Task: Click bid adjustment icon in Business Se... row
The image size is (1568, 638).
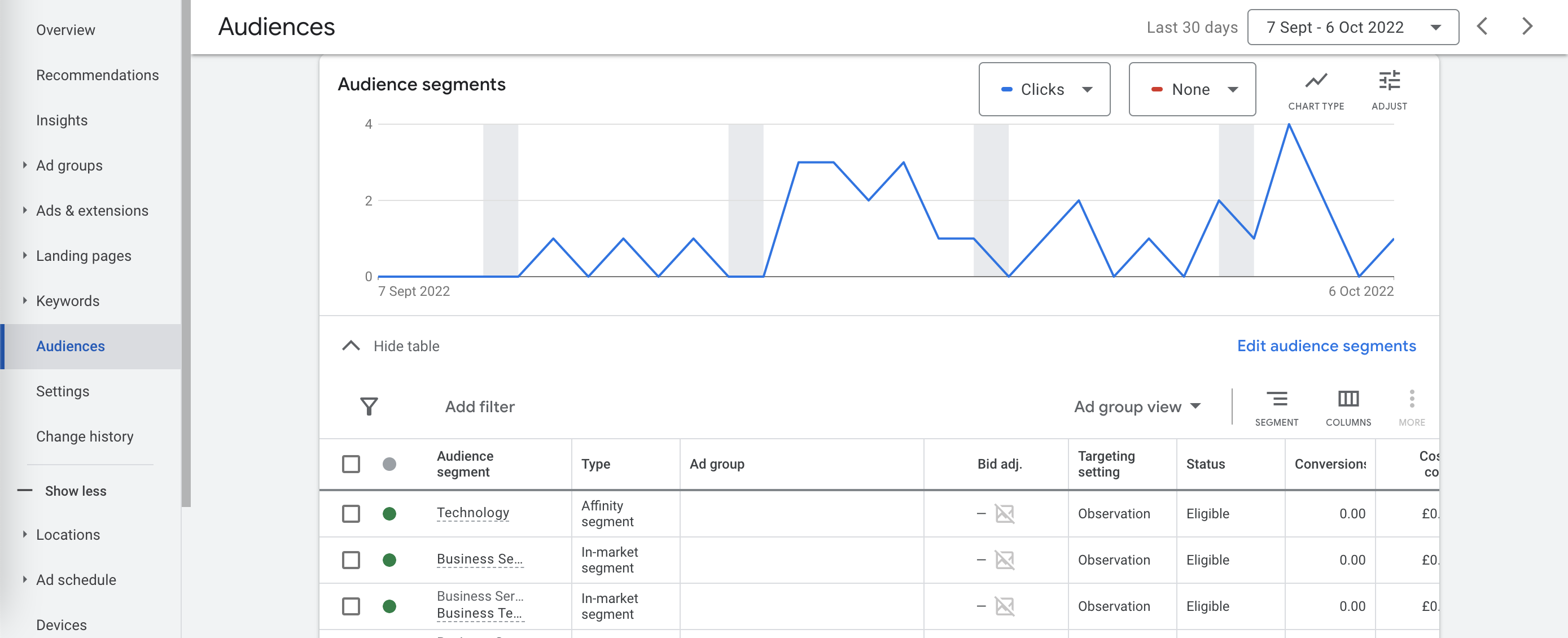Action: point(1004,560)
